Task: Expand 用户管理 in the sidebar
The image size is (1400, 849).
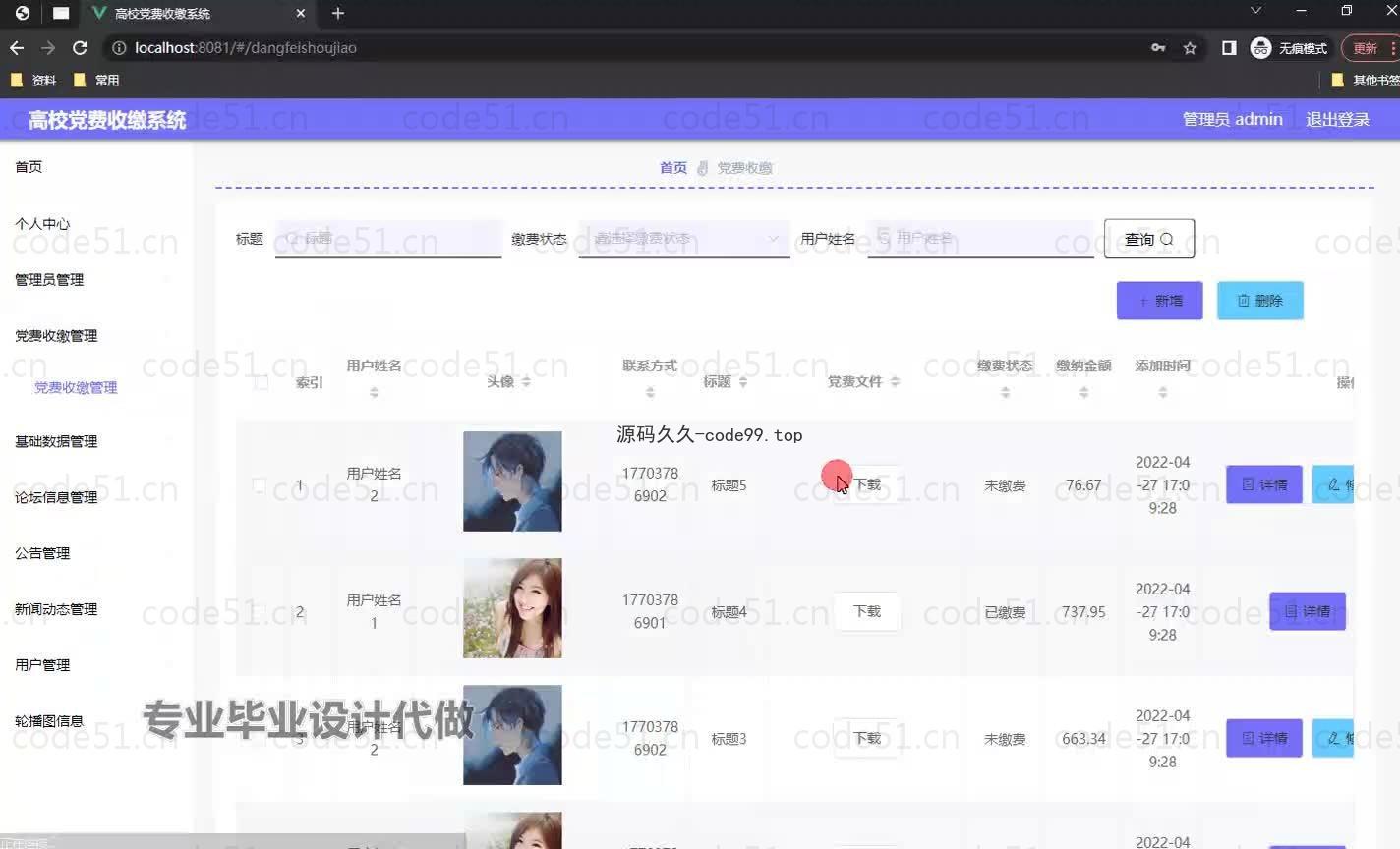Action: [x=42, y=665]
